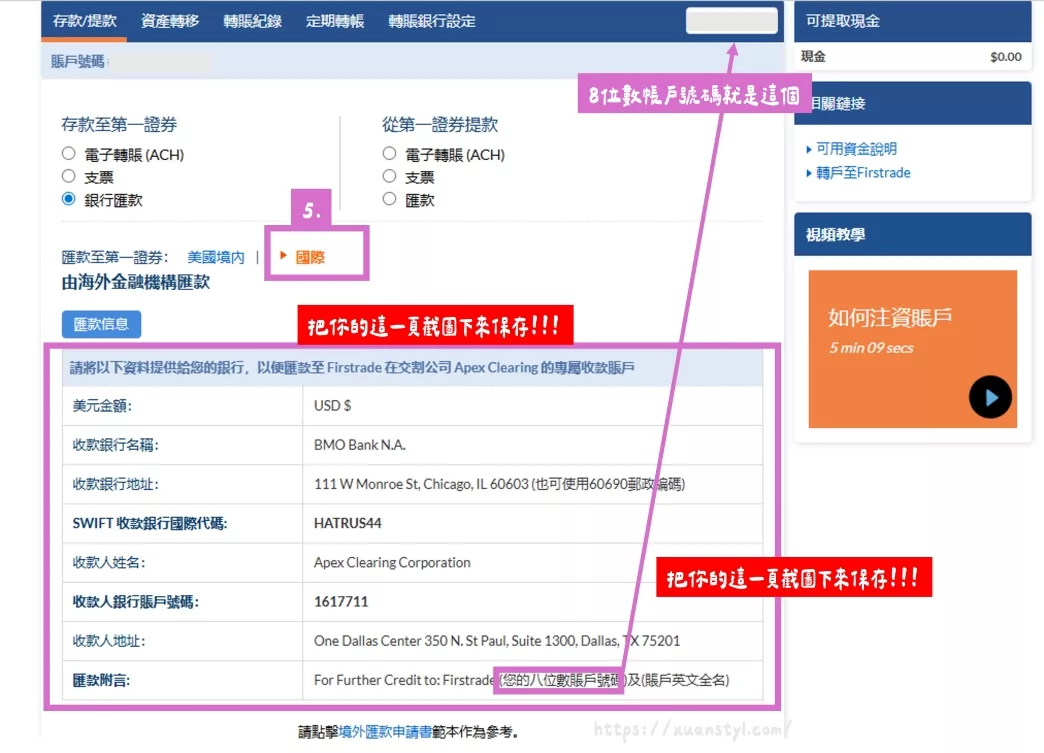Click the 匯款附言 row label

pyautogui.click(x=101, y=680)
